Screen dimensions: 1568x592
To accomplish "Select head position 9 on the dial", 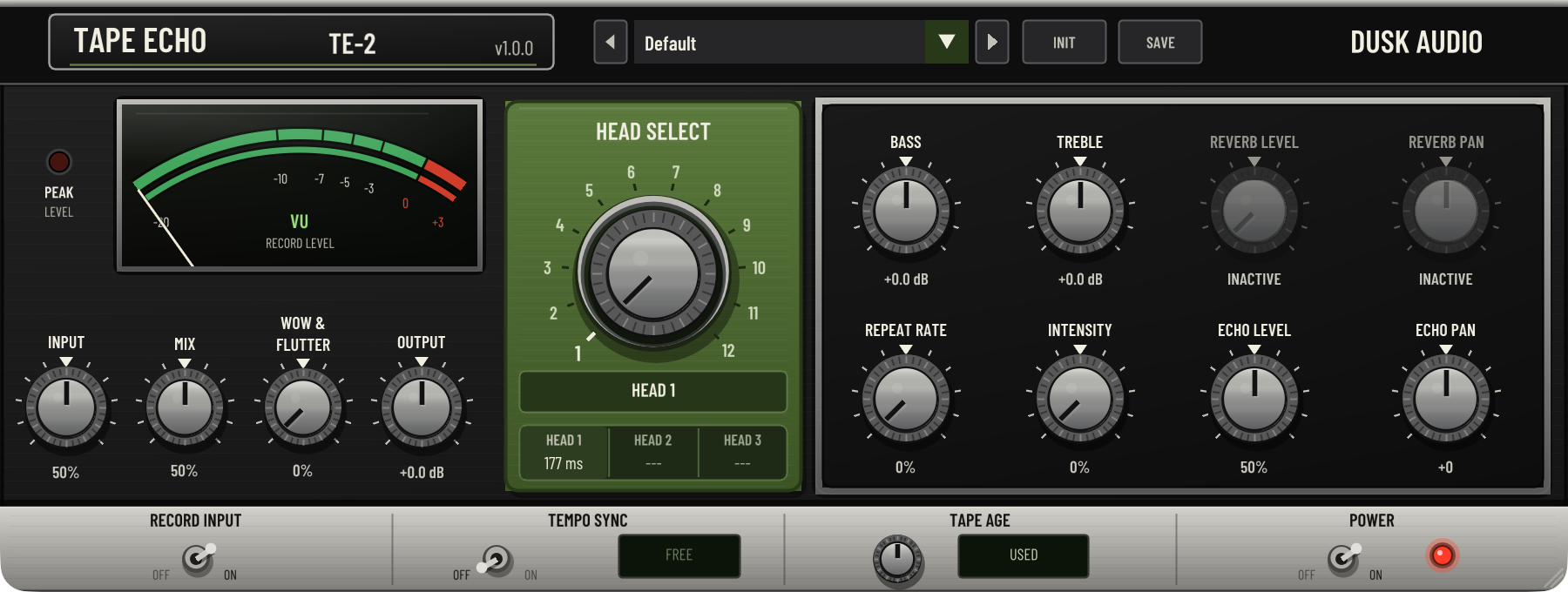I will 747,225.
